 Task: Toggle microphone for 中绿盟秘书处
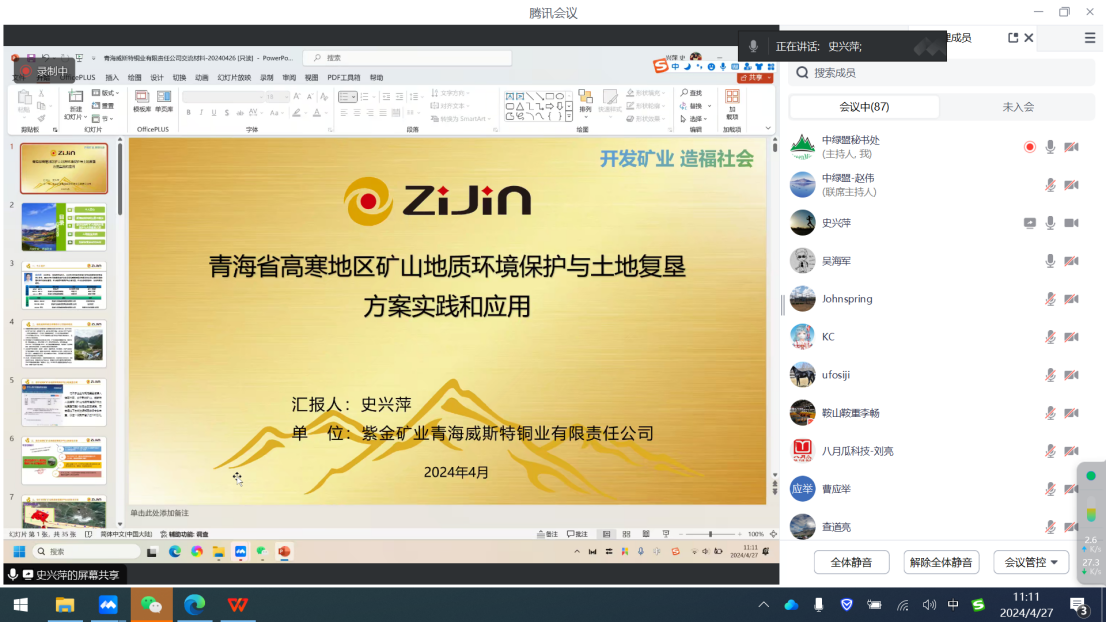[1050, 147]
